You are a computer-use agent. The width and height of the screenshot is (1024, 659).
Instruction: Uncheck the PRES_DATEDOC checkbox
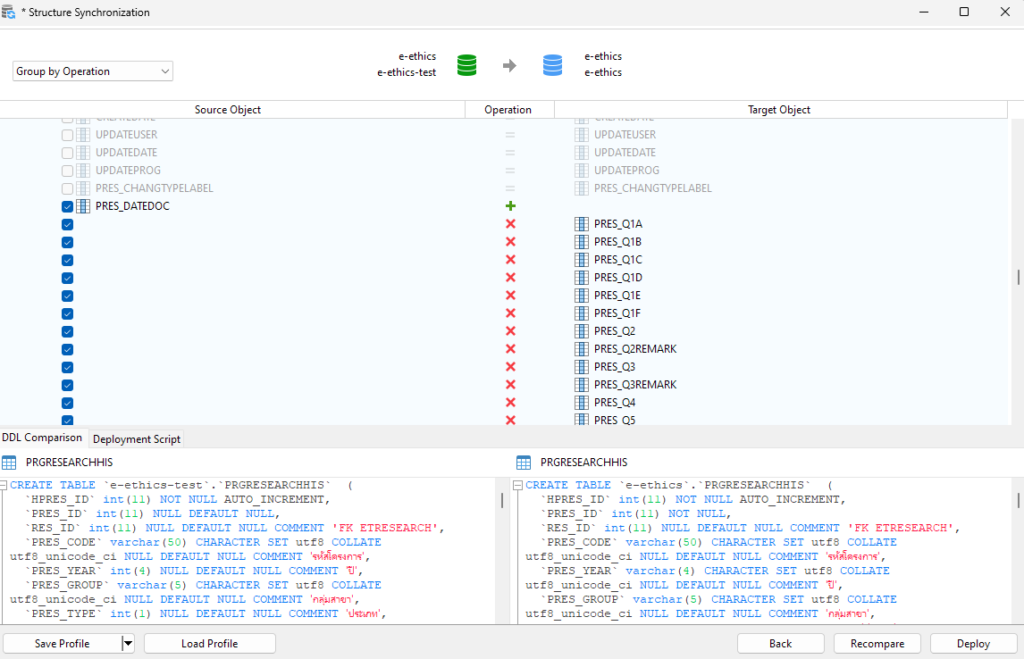[x=68, y=206]
